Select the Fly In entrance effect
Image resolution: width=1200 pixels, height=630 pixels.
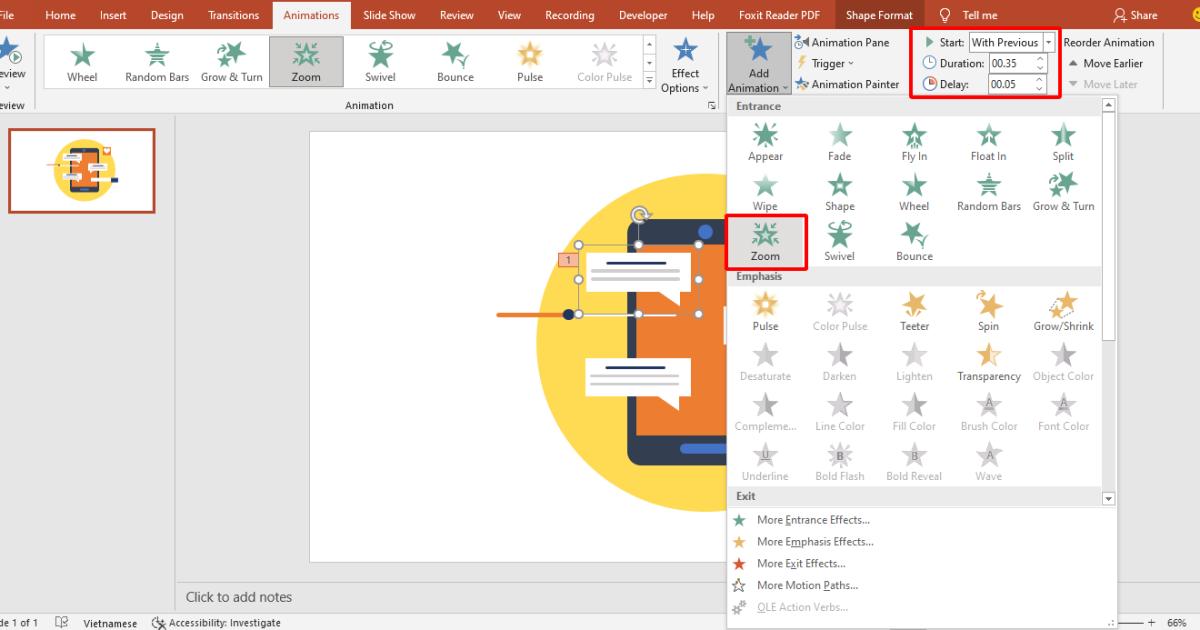pyautogui.click(x=913, y=143)
